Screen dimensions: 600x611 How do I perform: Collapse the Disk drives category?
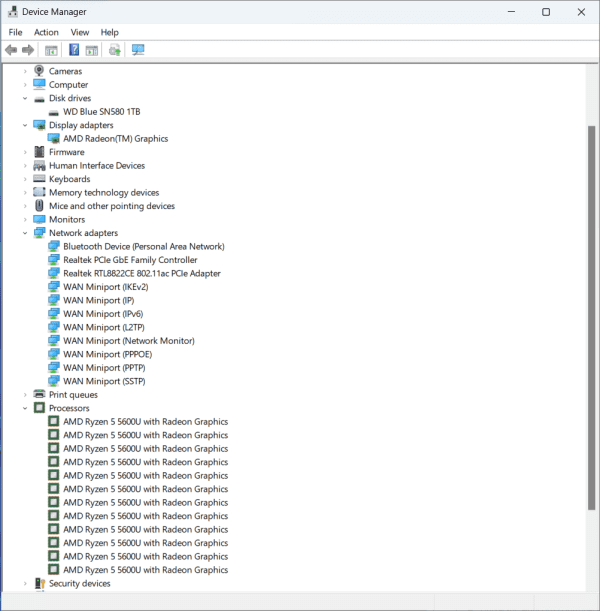click(25, 98)
